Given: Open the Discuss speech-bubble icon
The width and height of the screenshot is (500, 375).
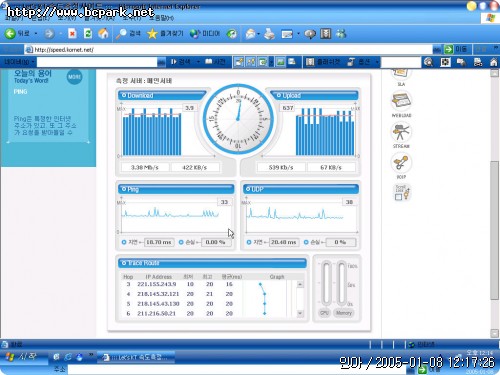Looking at the screenshot, I should pos(310,34).
